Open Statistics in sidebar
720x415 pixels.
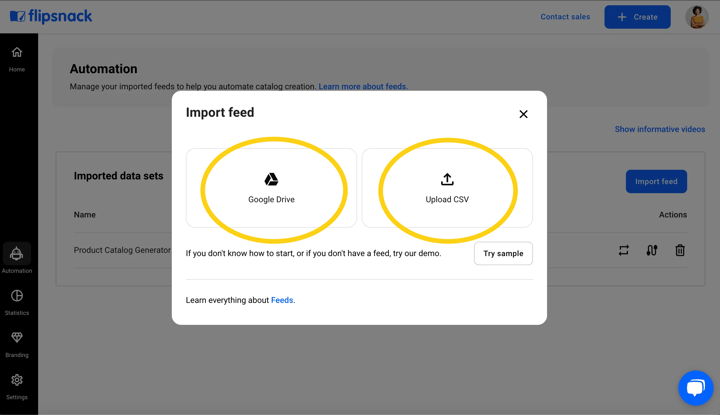[x=17, y=302]
